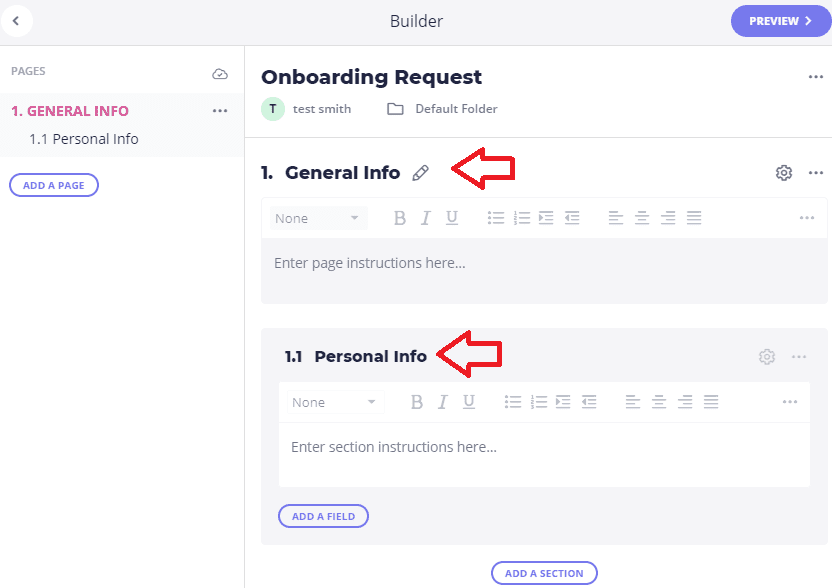Go back using the top-left arrow
This screenshot has width=832, height=588.
16,21
